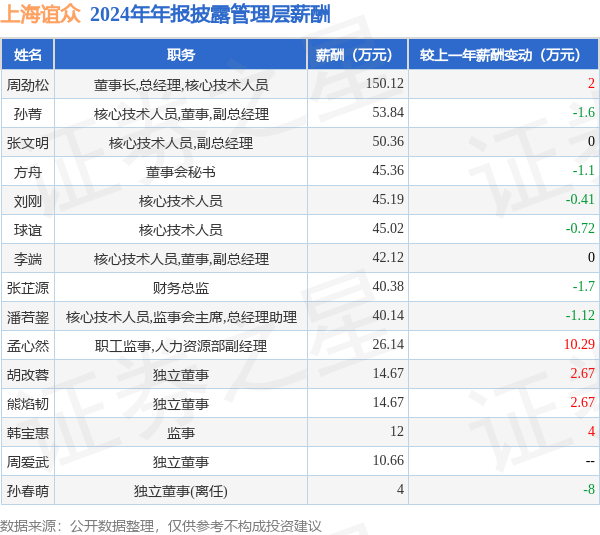Image resolution: width=600 pixels, height=535 pixels.
Task: Click the name 孙菁
Action: [28, 114]
